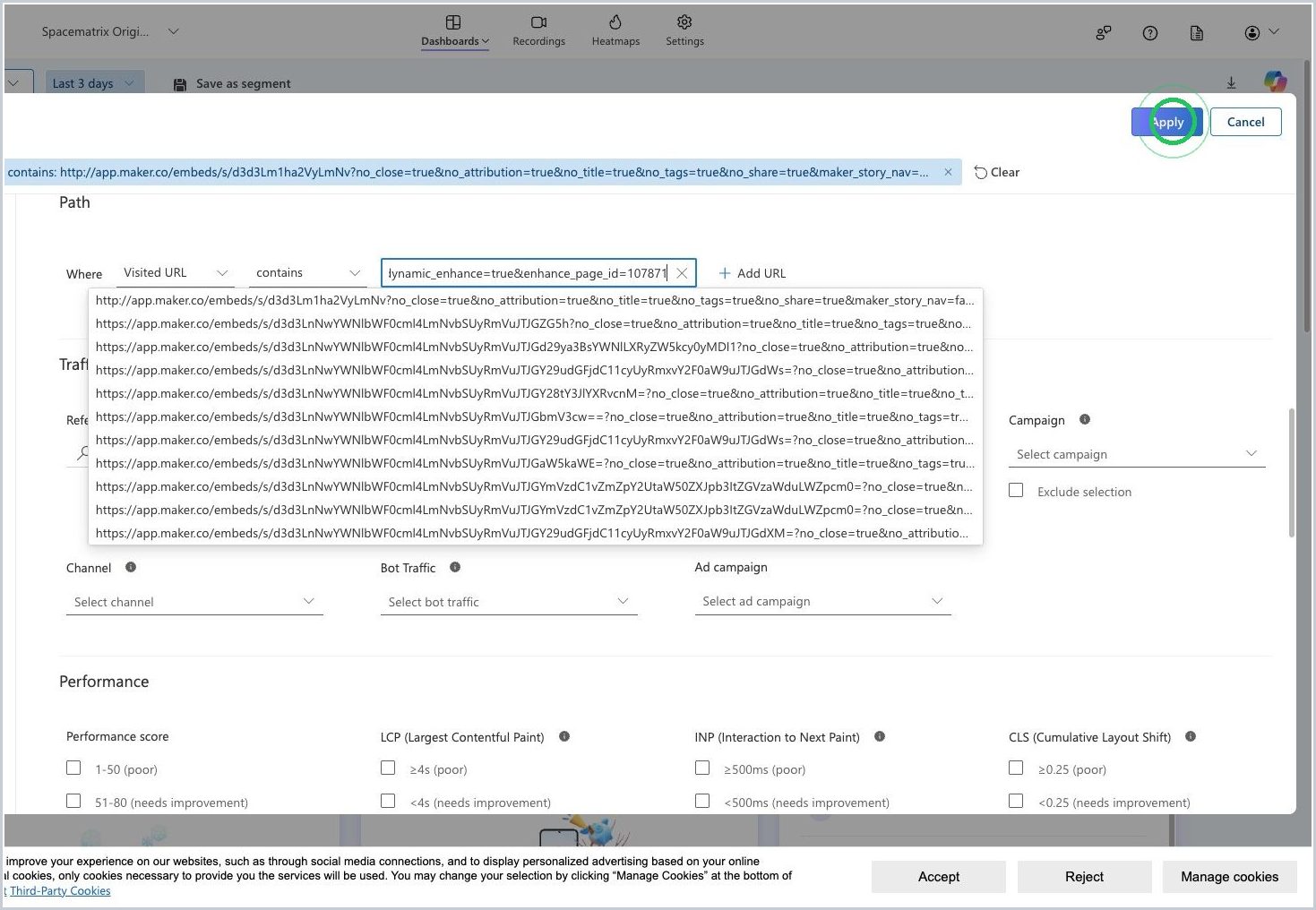
Task: Open the team sharing icon
Action: pos(1104,32)
